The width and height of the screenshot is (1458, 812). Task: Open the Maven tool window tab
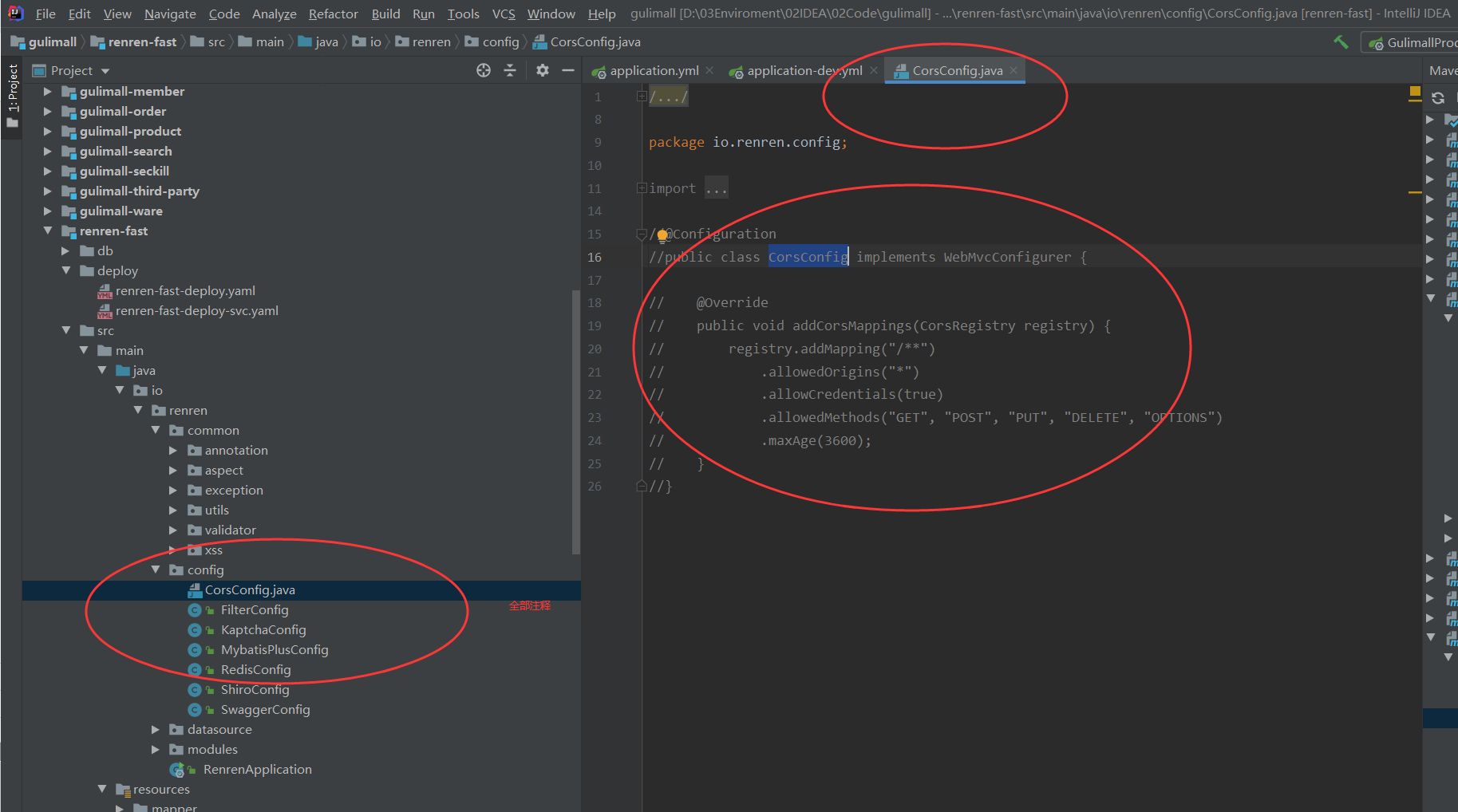tap(1443, 70)
